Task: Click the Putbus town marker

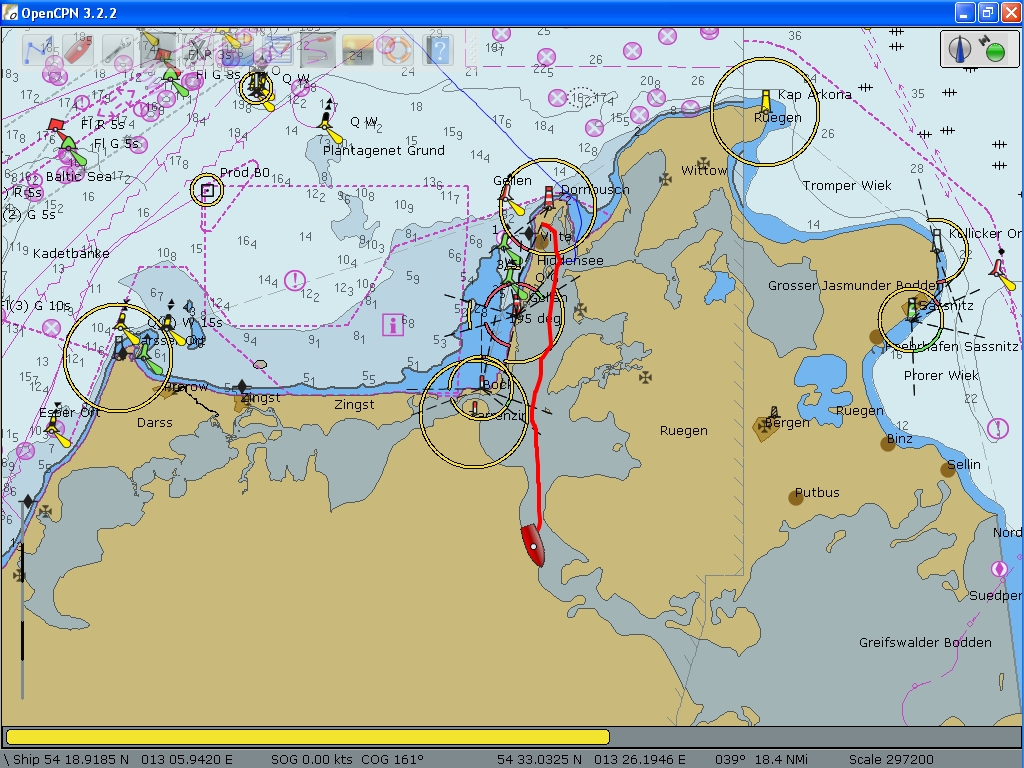Action: click(795, 498)
